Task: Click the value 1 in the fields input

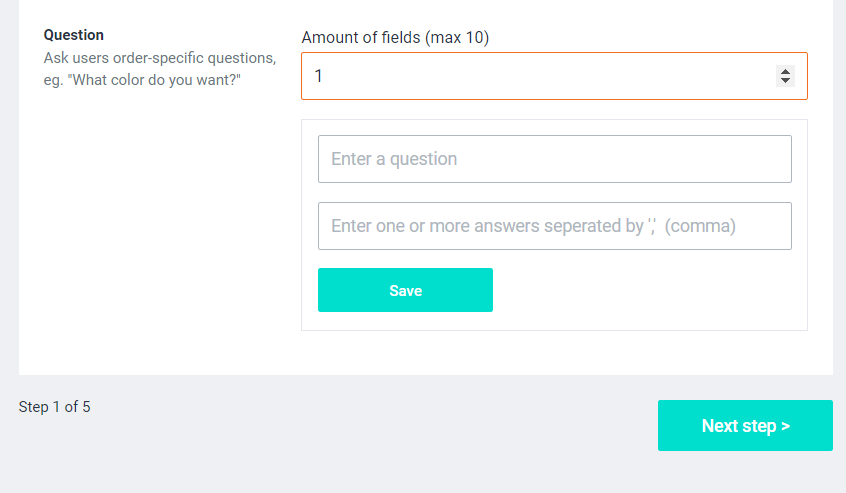Action: pos(319,76)
